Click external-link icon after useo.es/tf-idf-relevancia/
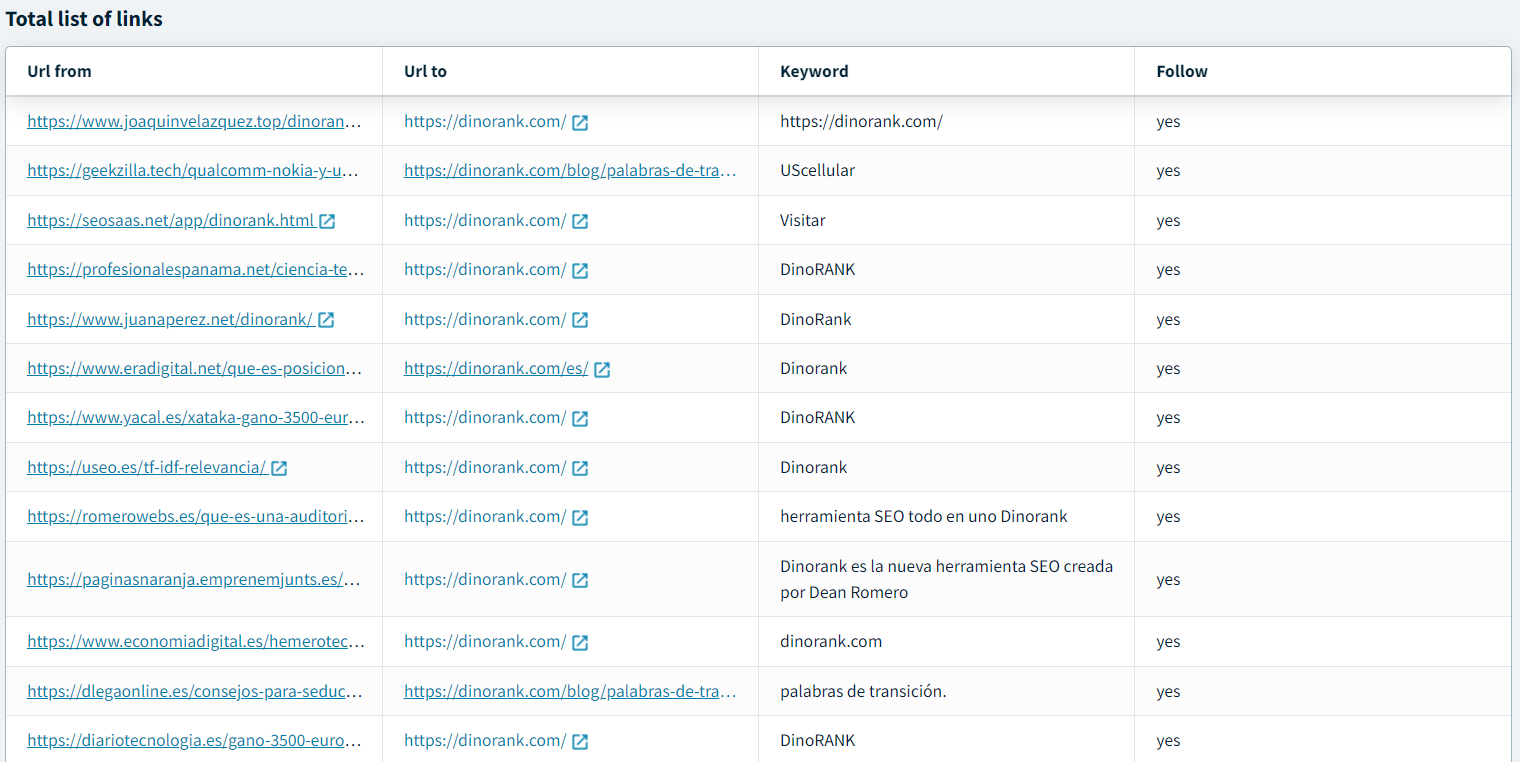The width and height of the screenshot is (1520, 762). click(x=279, y=468)
